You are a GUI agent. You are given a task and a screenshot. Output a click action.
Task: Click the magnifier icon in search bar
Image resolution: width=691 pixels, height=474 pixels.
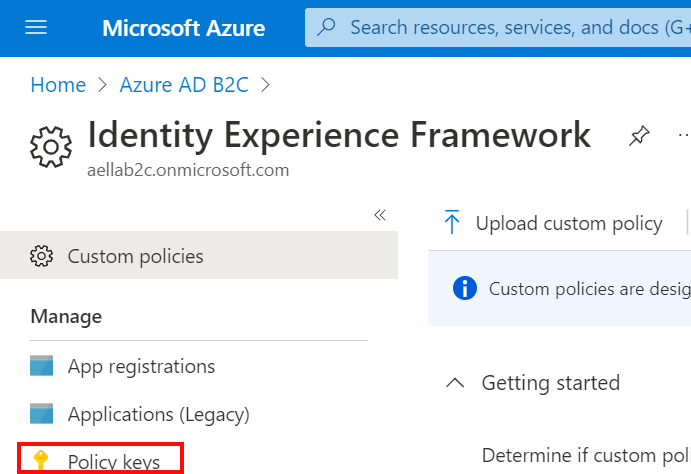[x=326, y=27]
